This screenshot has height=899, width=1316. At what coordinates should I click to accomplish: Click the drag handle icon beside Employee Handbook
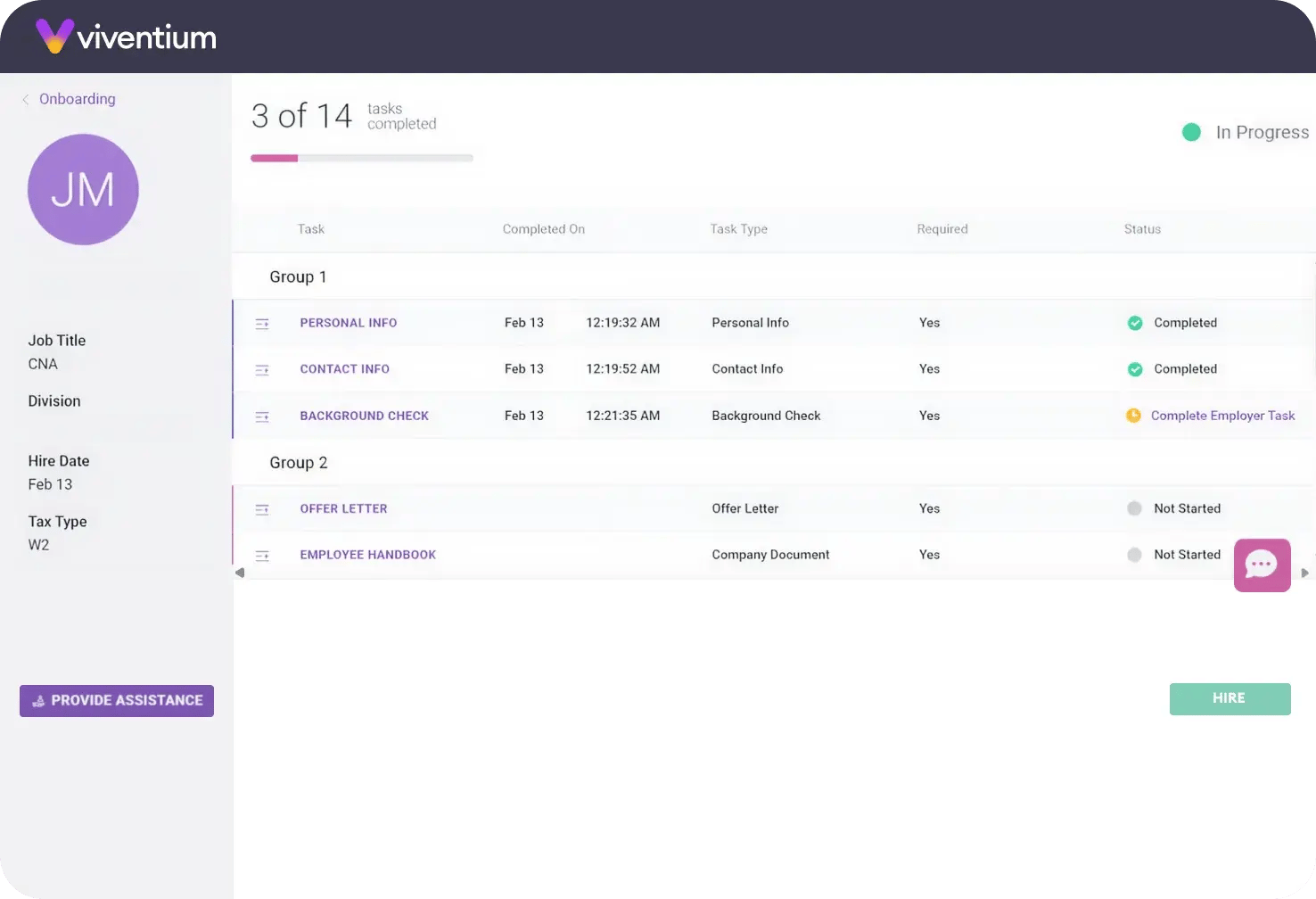[262, 556]
